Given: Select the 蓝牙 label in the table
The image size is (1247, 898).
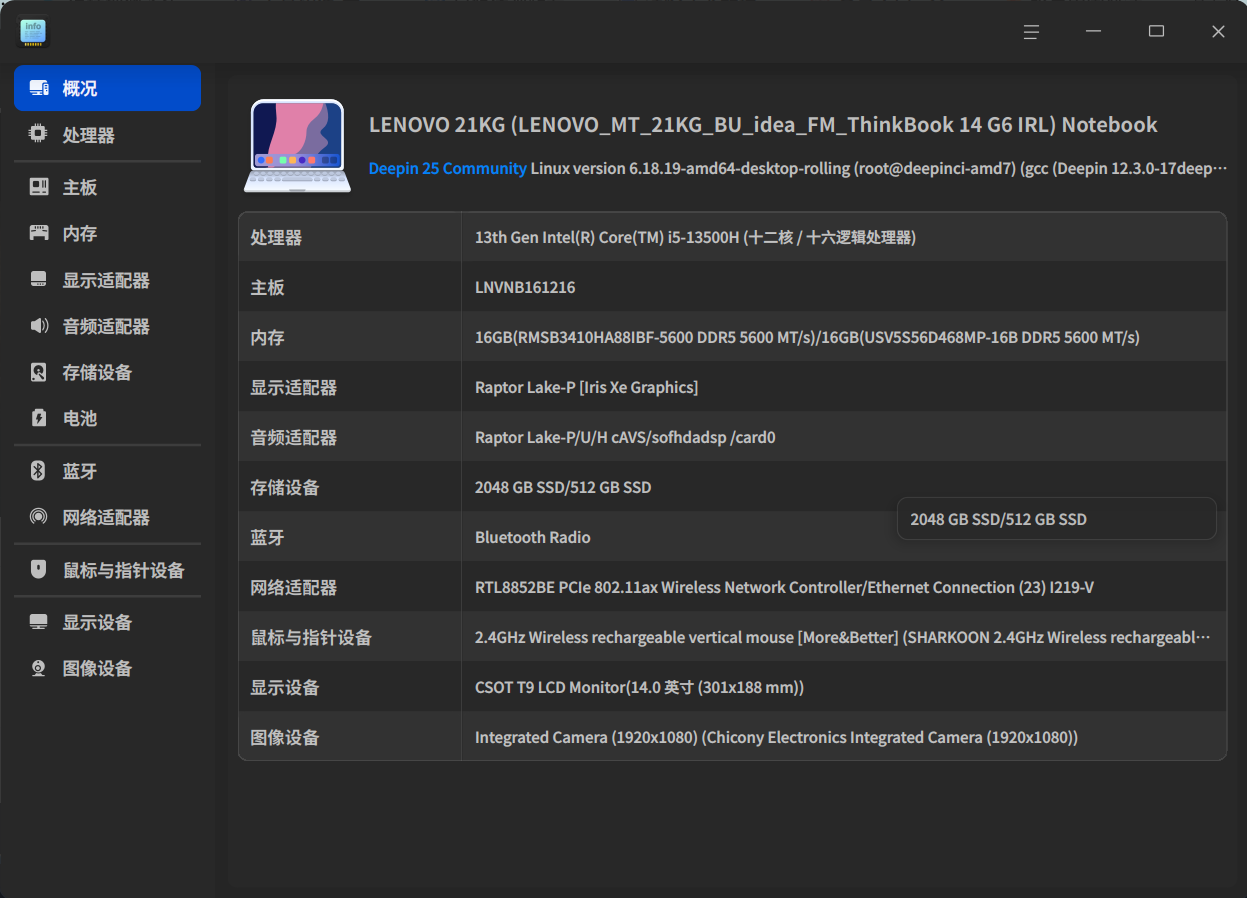Looking at the screenshot, I should (x=267, y=537).
